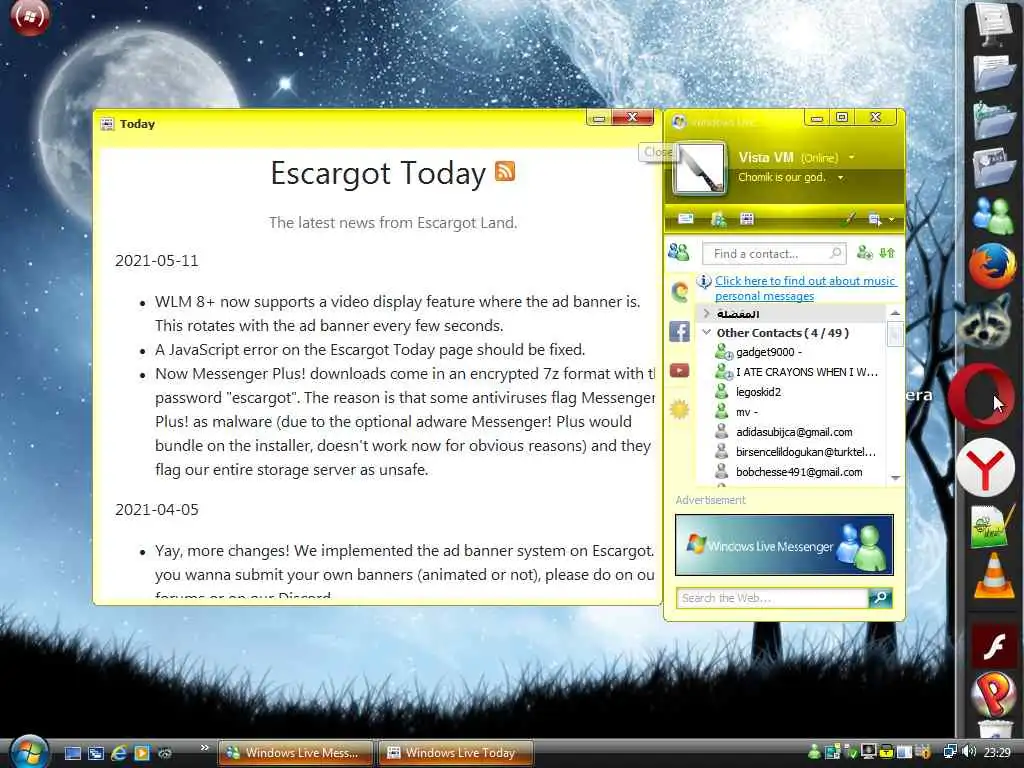The height and width of the screenshot is (768, 1024).
Task: Launch Opera from the desktop dock
Action: click(x=981, y=396)
